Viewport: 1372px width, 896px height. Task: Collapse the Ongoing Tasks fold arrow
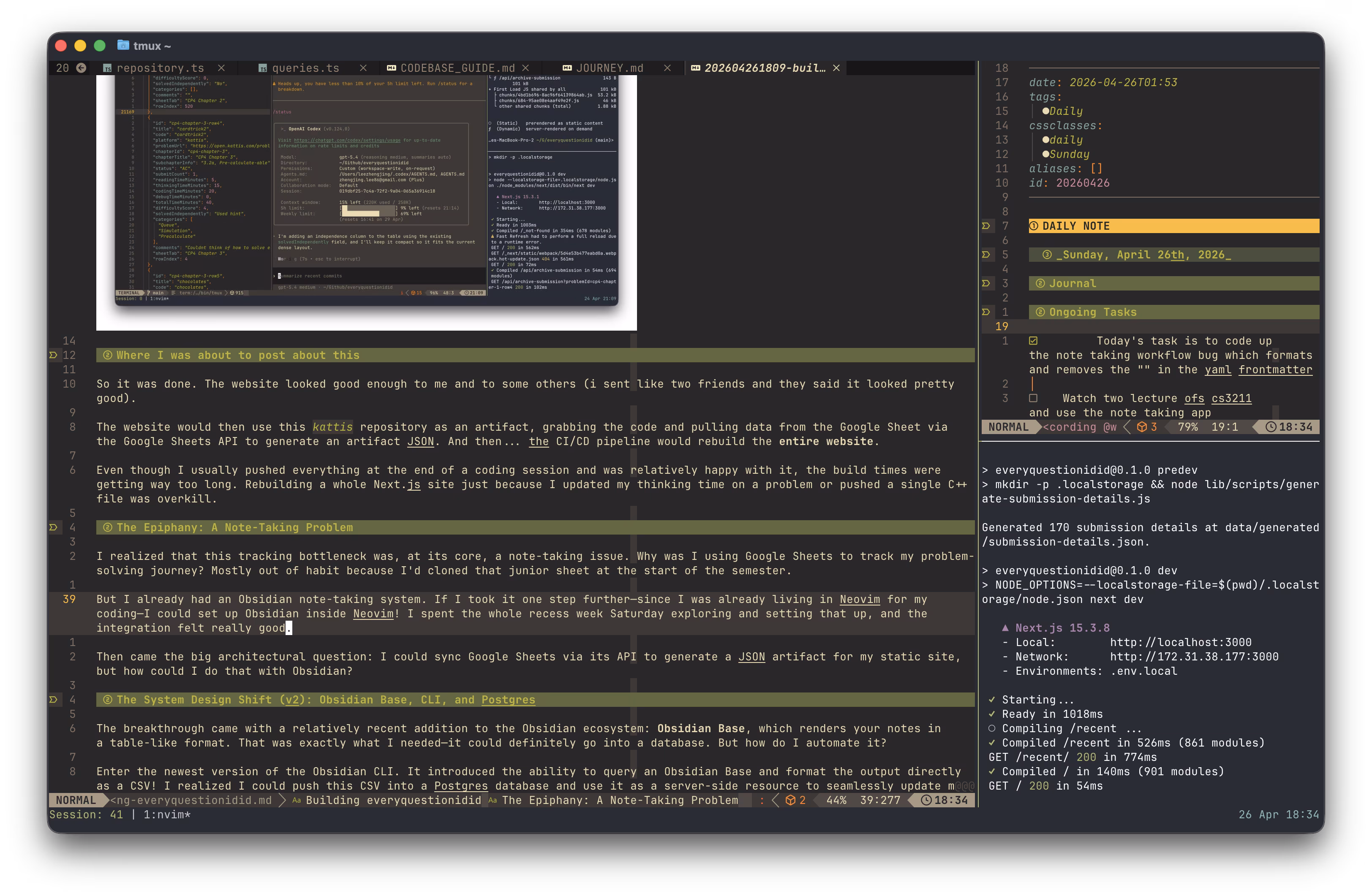986,312
